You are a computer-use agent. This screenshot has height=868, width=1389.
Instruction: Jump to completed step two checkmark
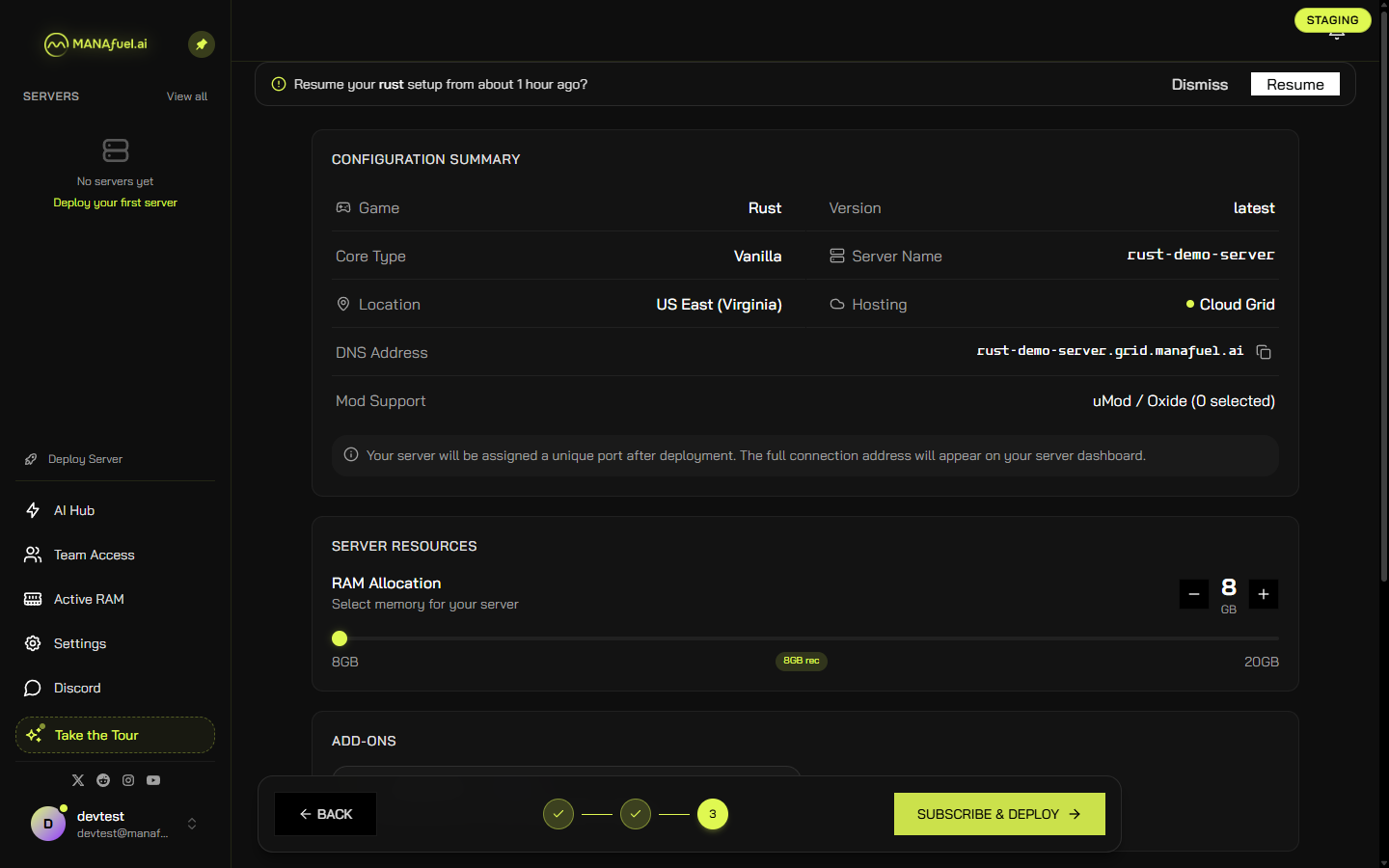click(x=636, y=814)
